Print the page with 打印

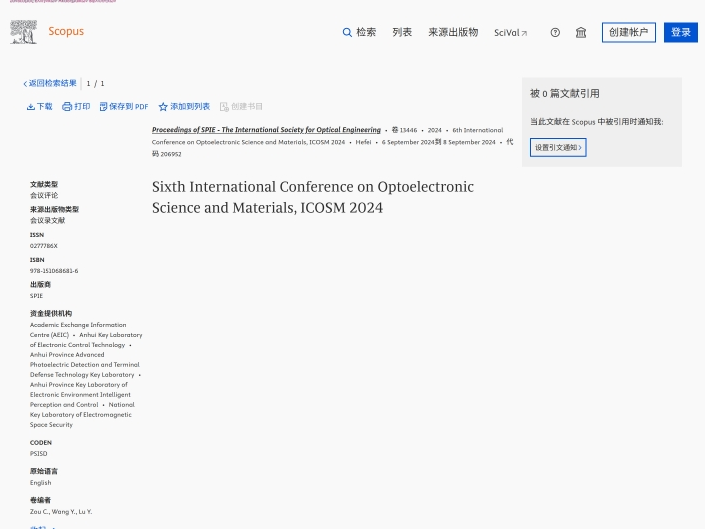click(76, 106)
